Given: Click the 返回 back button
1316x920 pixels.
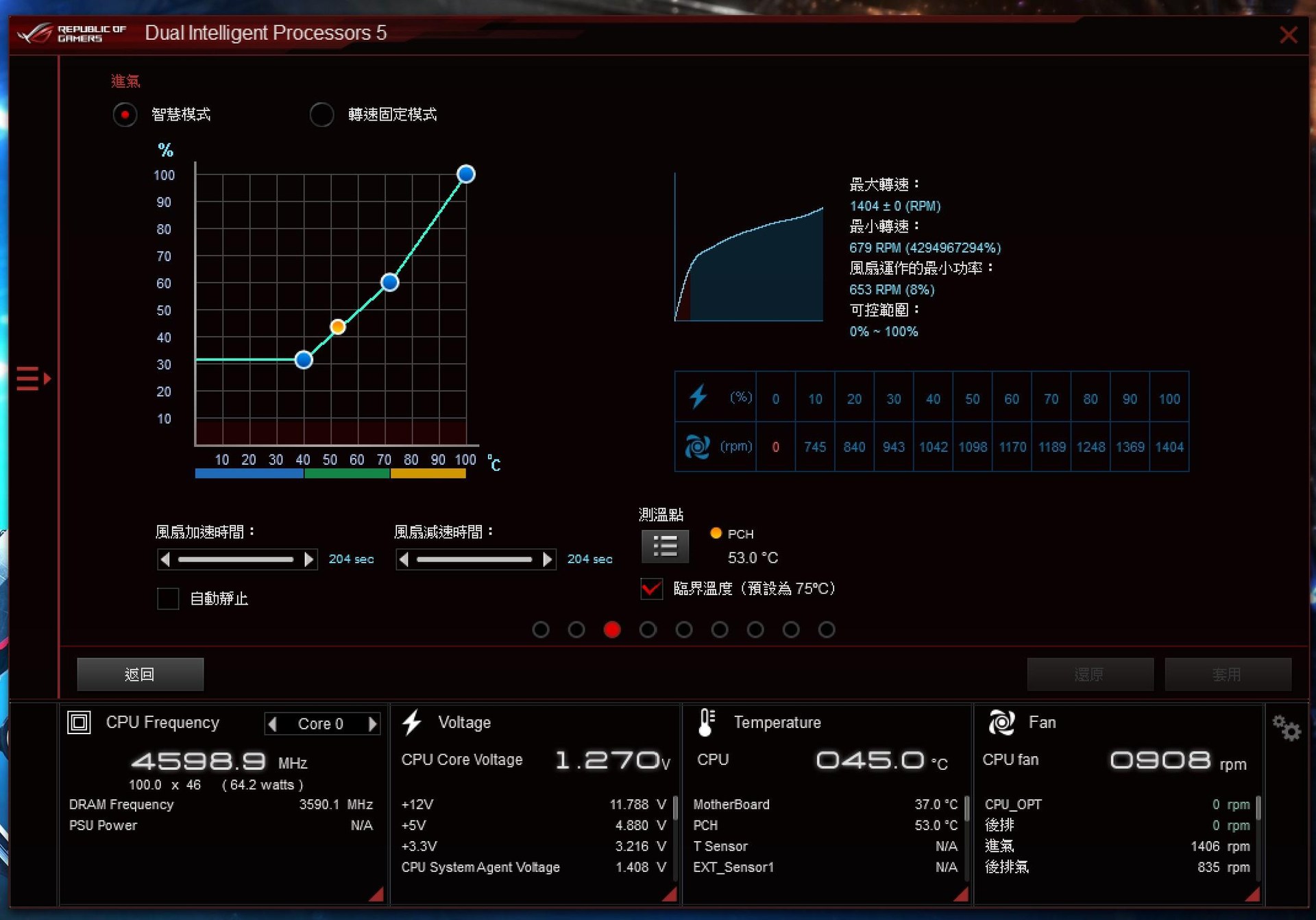Looking at the screenshot, I should tap(140, 674).
